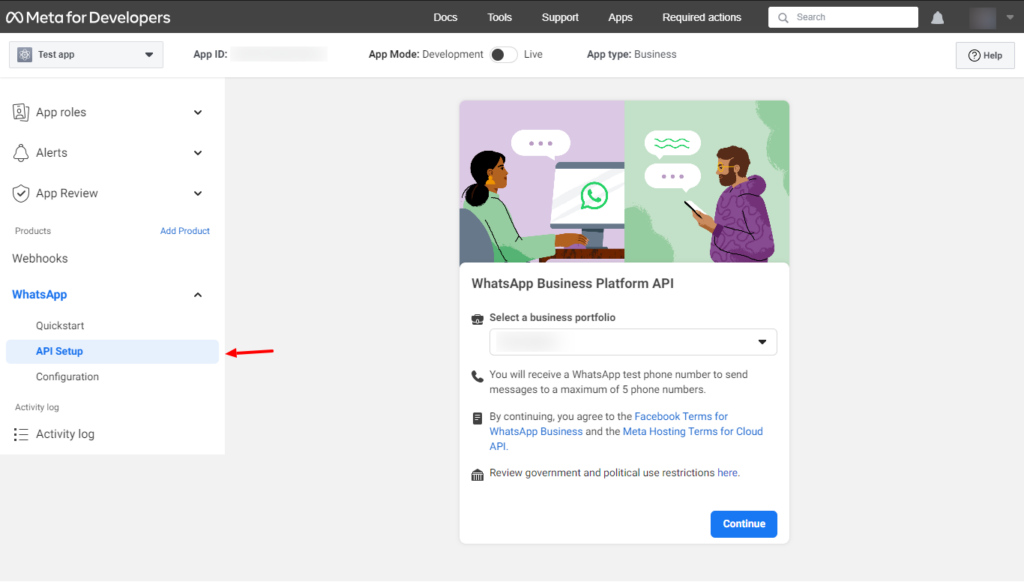
Task: Click the blue Continue button
Action: (x=743, y=524)
